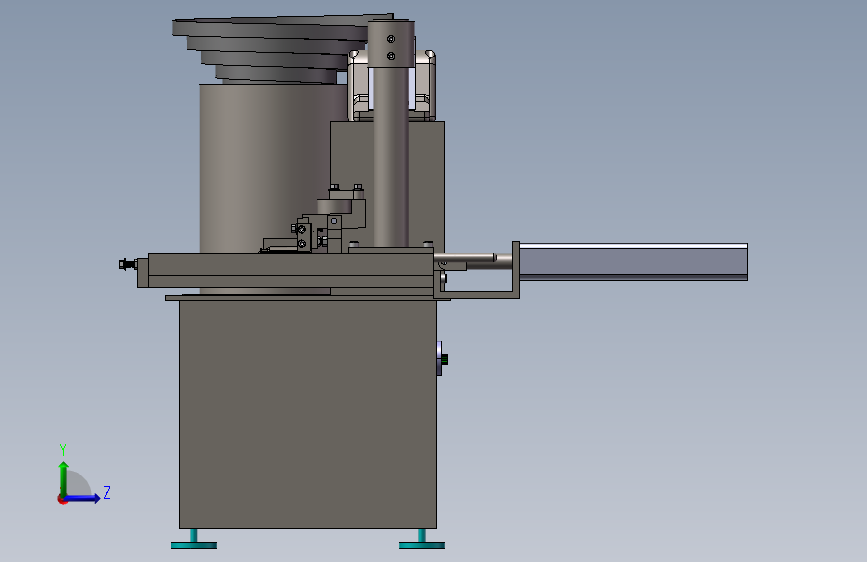
Task: Select the vibratory bowl spiral top
Action: [271, 49]
